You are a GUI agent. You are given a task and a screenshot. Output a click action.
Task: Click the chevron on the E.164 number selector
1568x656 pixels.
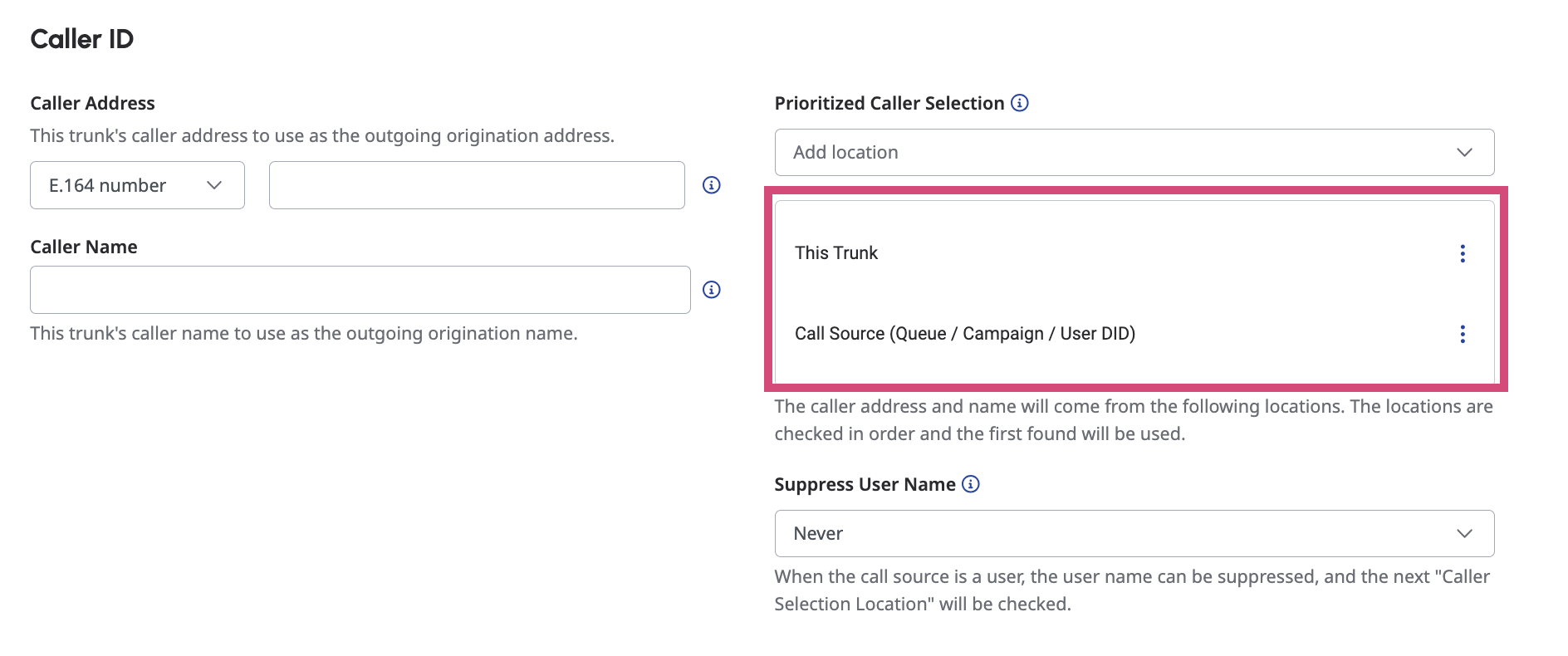215,185
